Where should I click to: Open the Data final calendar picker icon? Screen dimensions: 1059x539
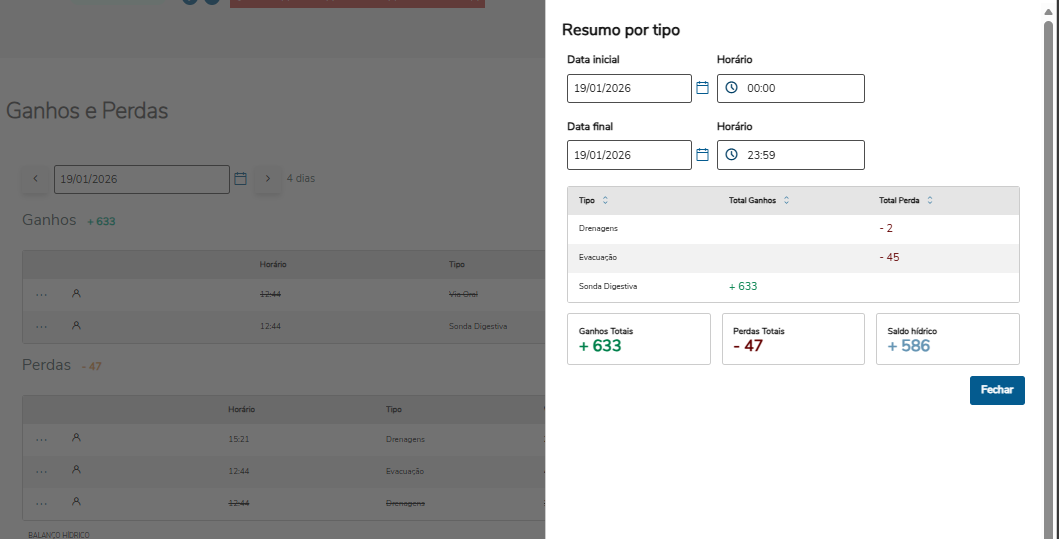pyautogui.click(x=702, y=154)
